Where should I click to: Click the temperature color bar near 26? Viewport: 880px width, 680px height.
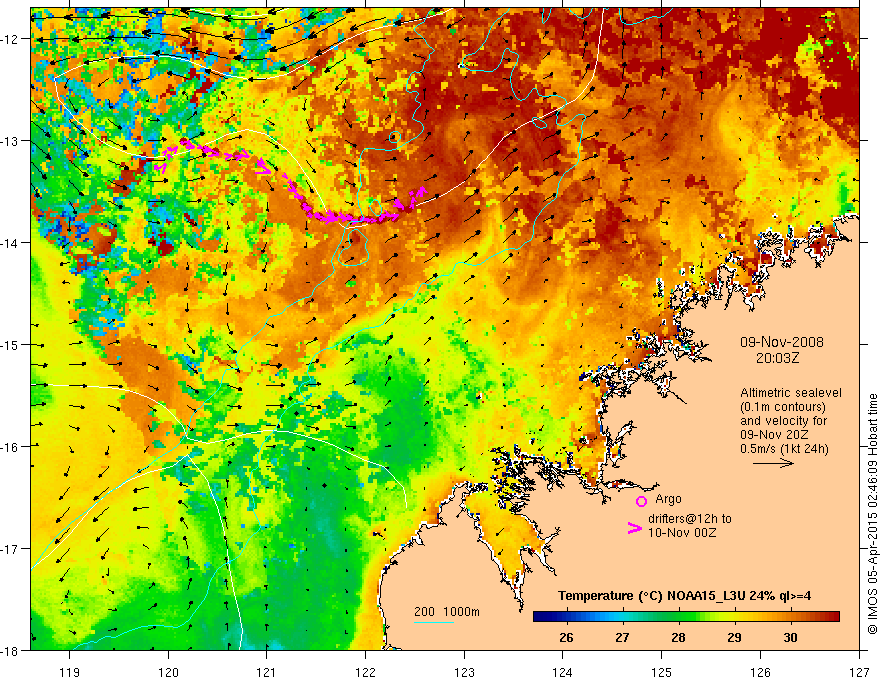(566, 617)
